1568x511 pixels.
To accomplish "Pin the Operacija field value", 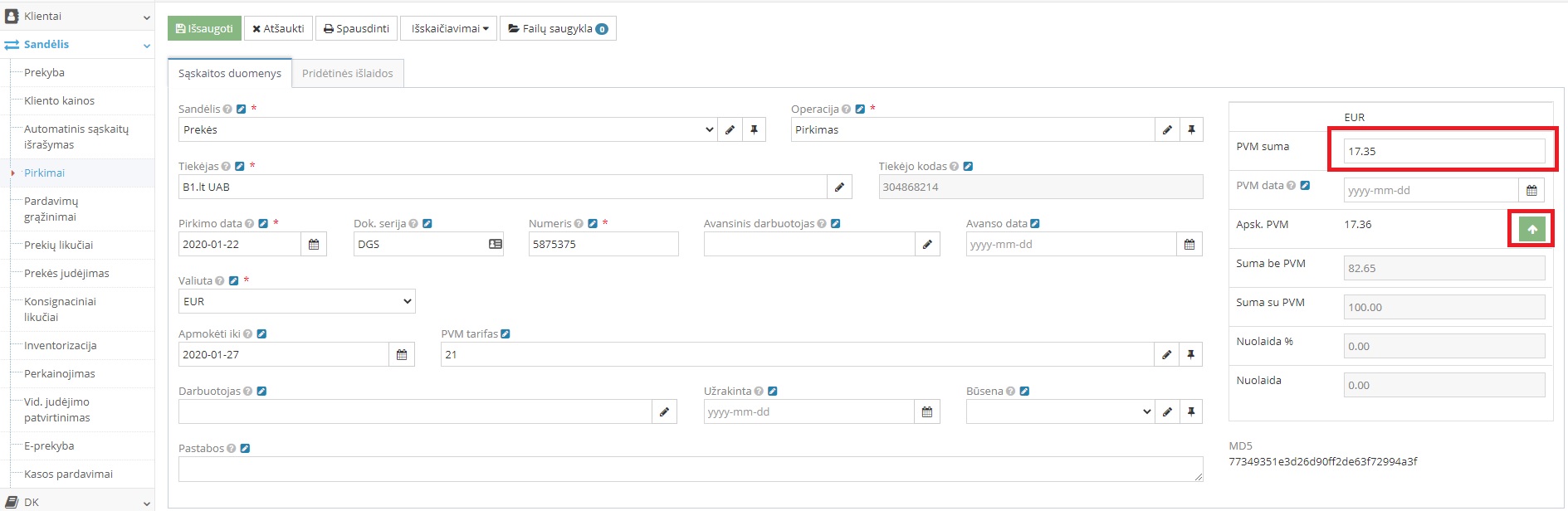I will point(1191,130).
